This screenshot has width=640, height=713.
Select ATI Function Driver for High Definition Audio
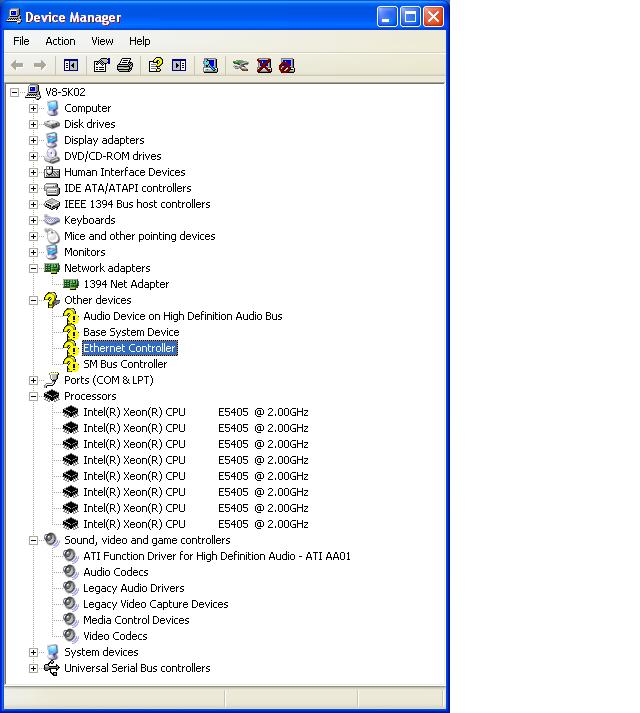pyautogui.click(x=217, y=556)
